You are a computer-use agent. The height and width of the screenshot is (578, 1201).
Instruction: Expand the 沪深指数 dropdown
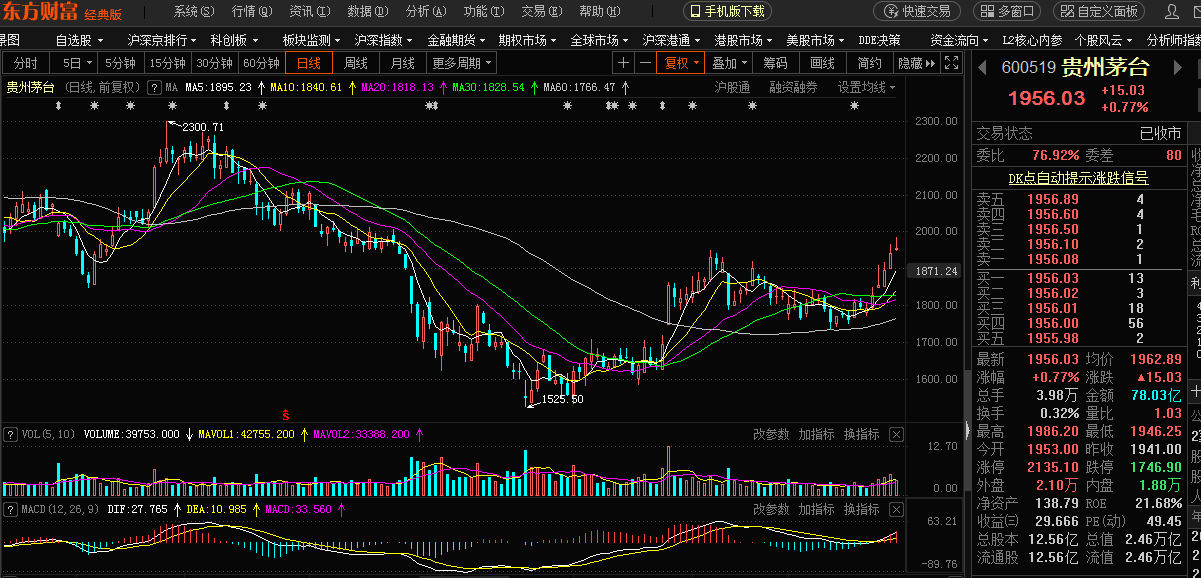(384, 40)
